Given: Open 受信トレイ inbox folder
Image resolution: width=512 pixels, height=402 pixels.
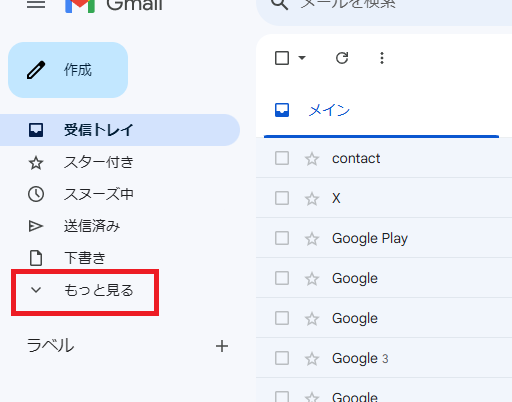Looking at the screenshot, I should [120, 130].
